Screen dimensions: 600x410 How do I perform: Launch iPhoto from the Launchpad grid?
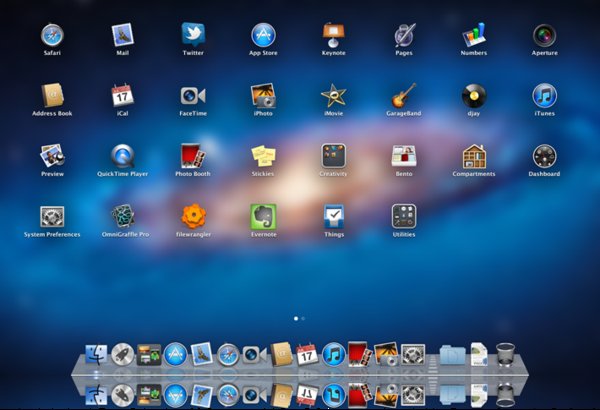(263, 95)
